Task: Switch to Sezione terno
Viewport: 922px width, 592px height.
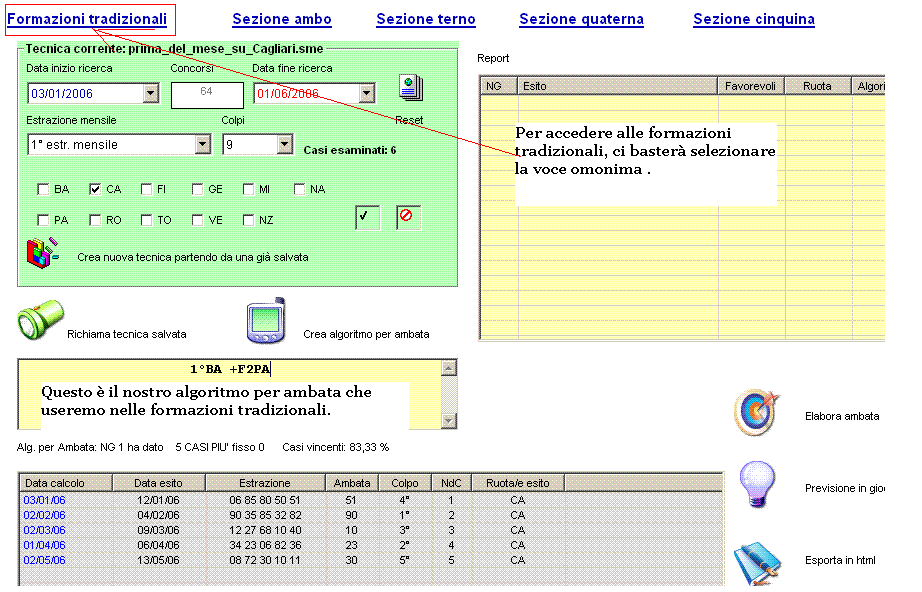Action: click(x=426, y=19)
